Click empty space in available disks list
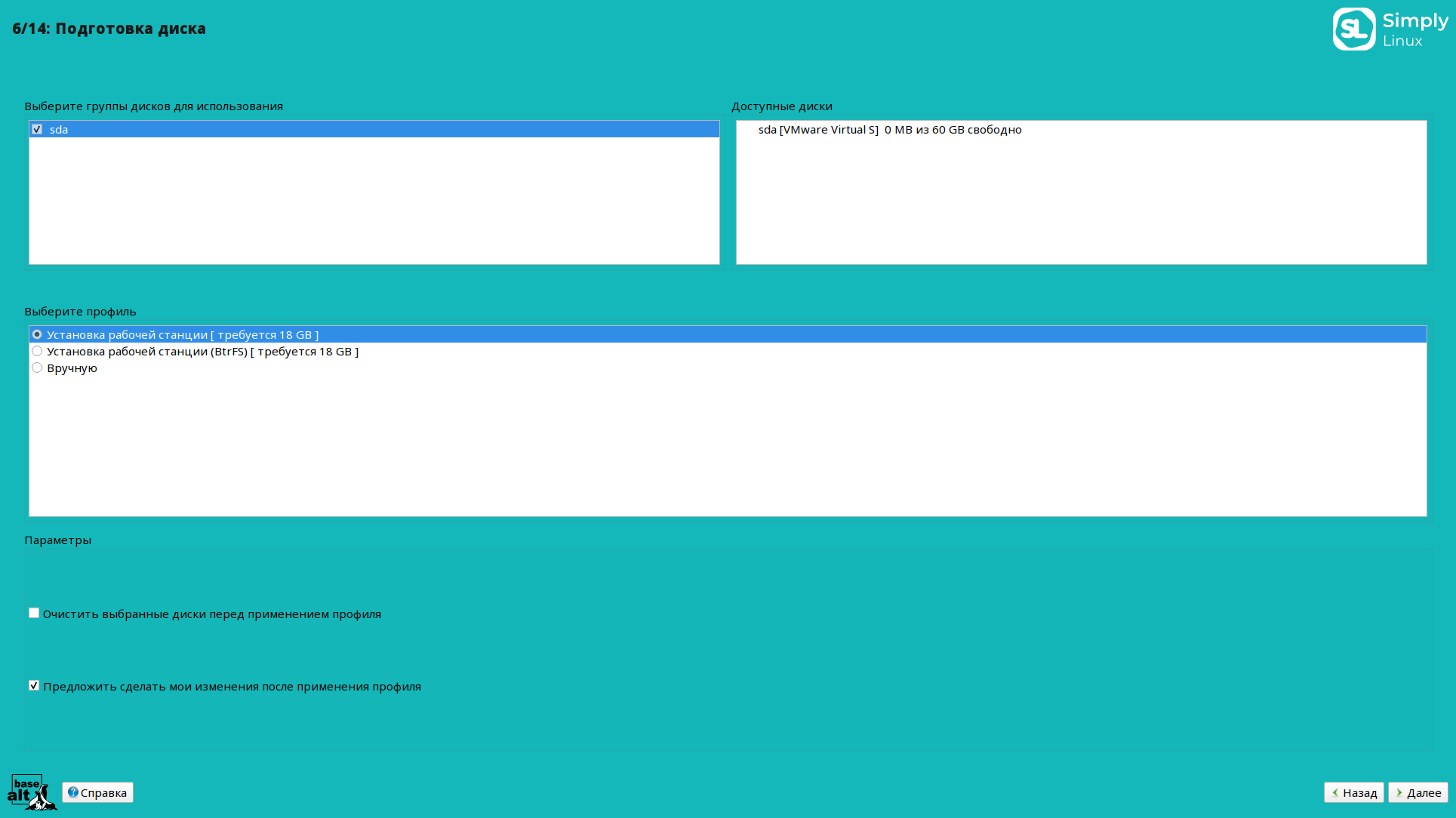This screenshot has width=1456, height=818. pos(1081,201)
